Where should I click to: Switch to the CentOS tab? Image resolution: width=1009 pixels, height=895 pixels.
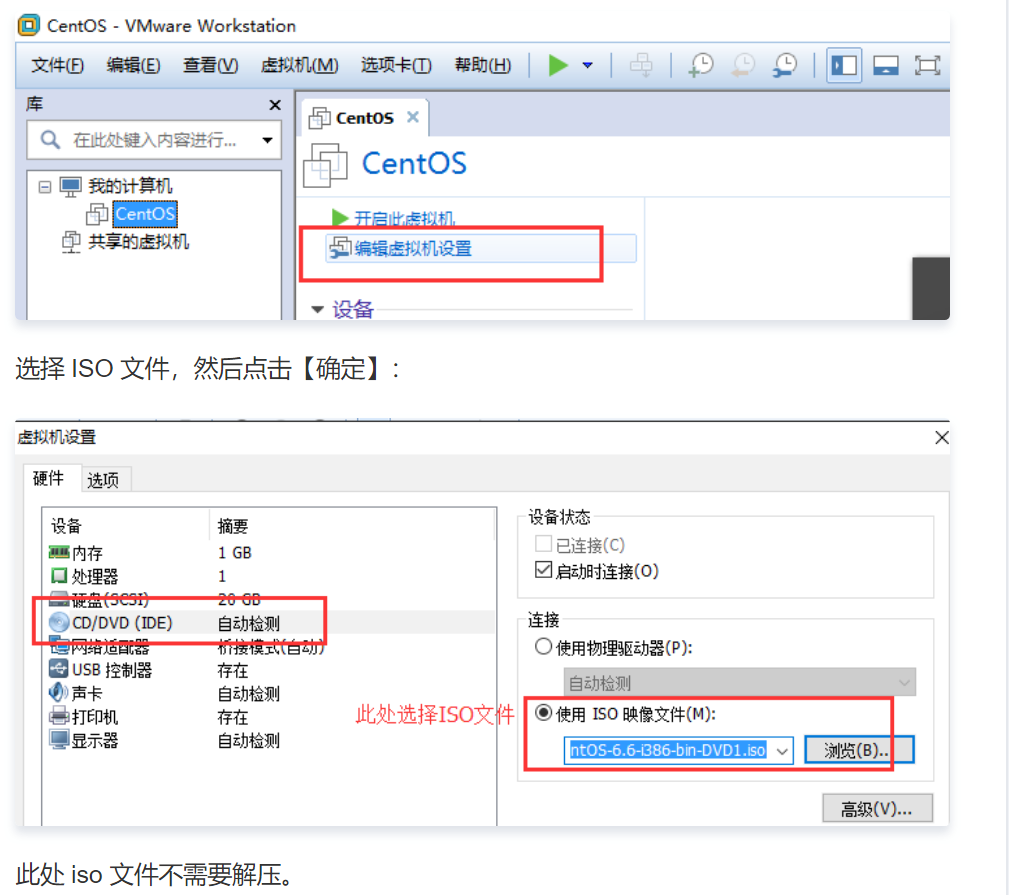point(364,118)
